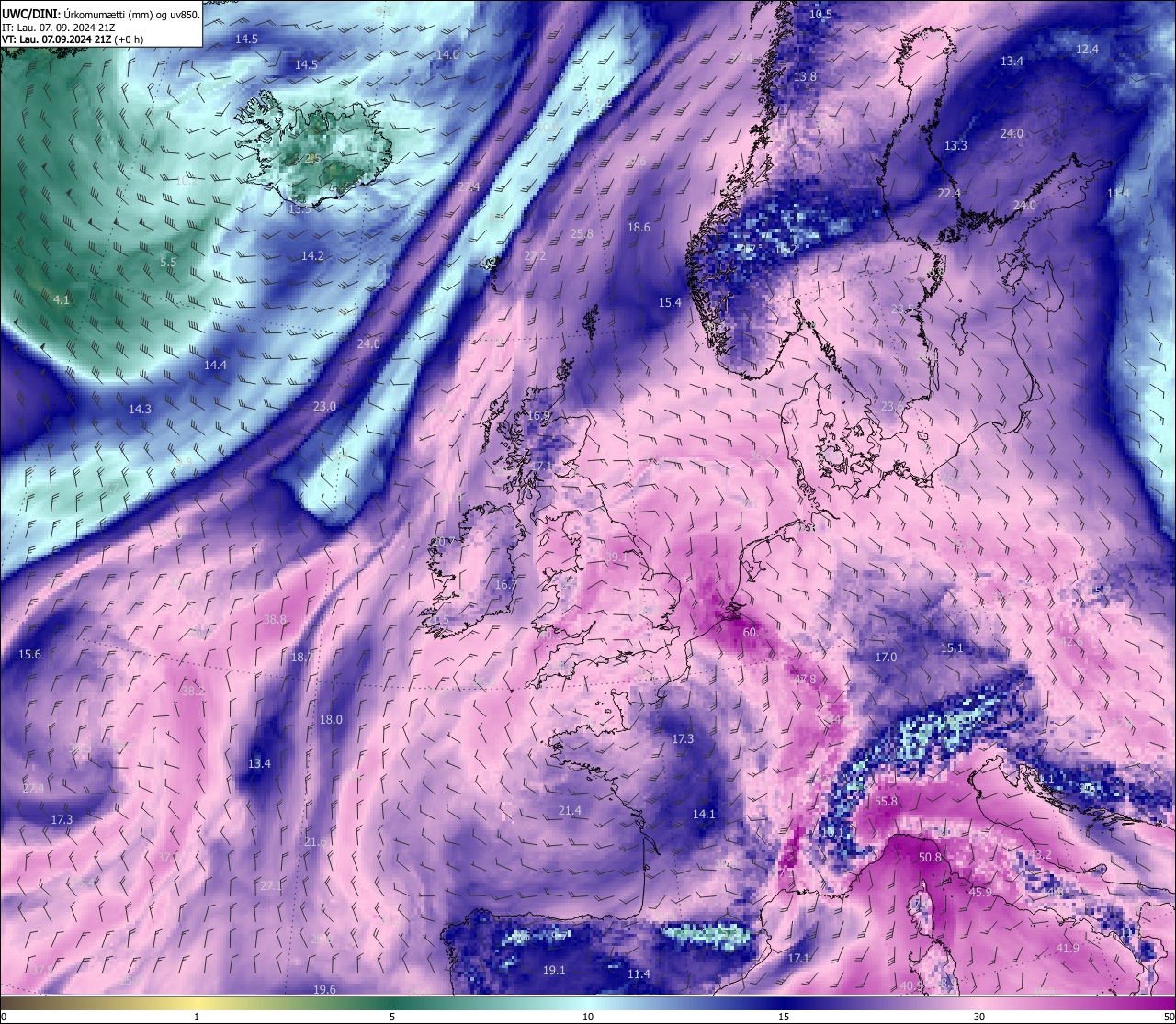The image size is (1176, 1024).
Task: Click the 50.8 value near Corsica
Action: point(930,858)
